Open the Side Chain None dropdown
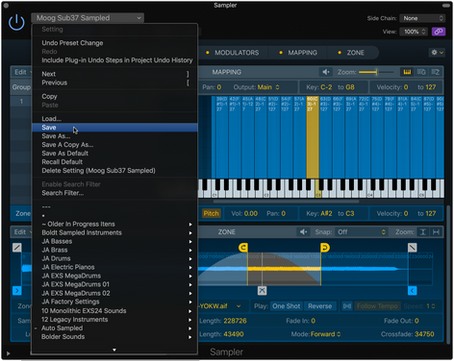The width and height of the screenshot is (454, 361). [422, 18]
